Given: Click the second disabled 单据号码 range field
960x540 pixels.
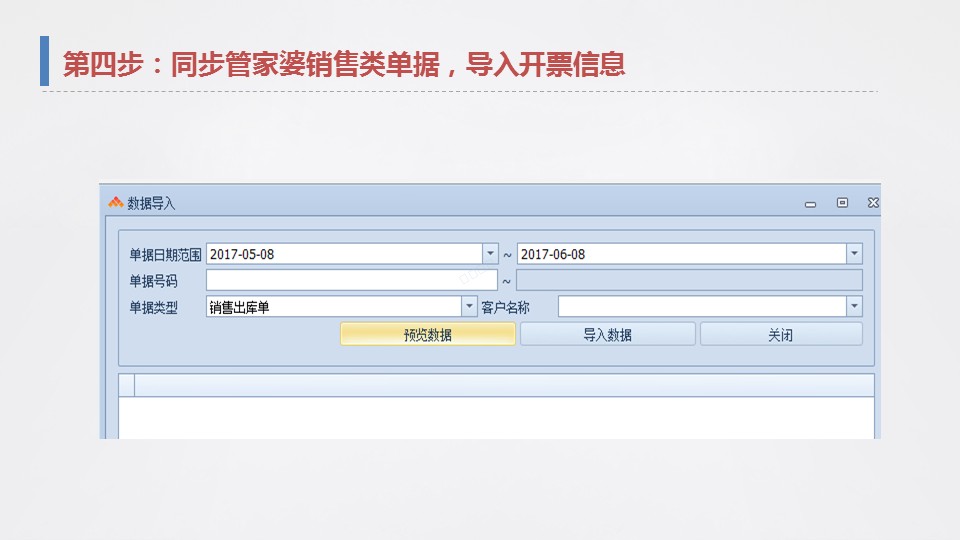Looking at the screenshot, I should [689, 280].
